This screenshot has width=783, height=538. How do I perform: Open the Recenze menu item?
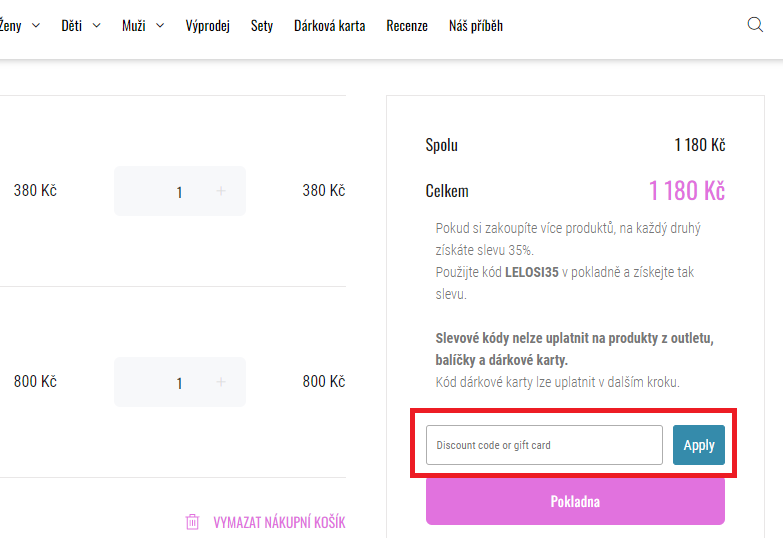(407, 26)
